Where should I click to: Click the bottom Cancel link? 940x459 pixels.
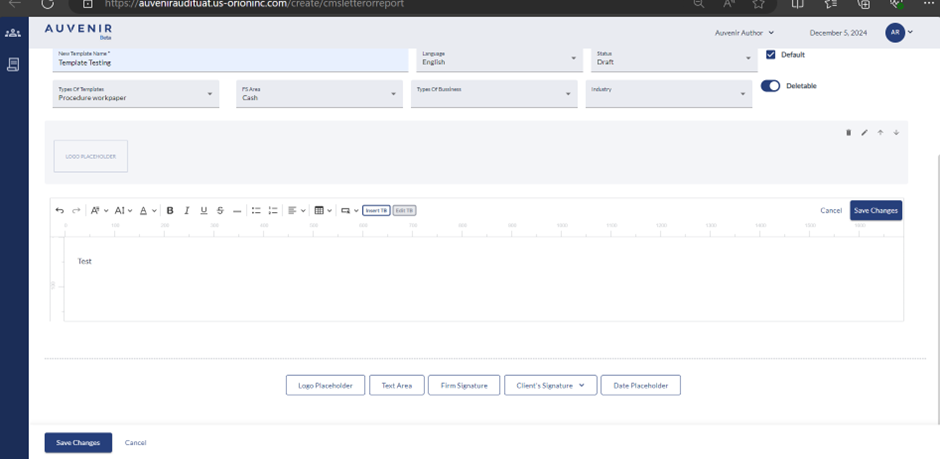(x=135, y=442)
